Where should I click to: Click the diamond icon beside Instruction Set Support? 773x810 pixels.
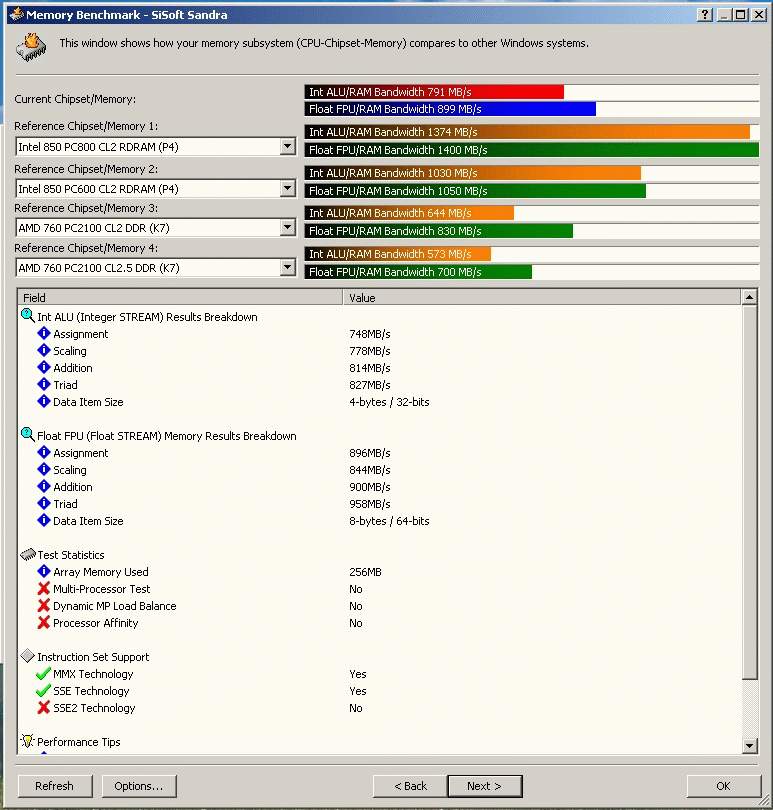[27, 657]
